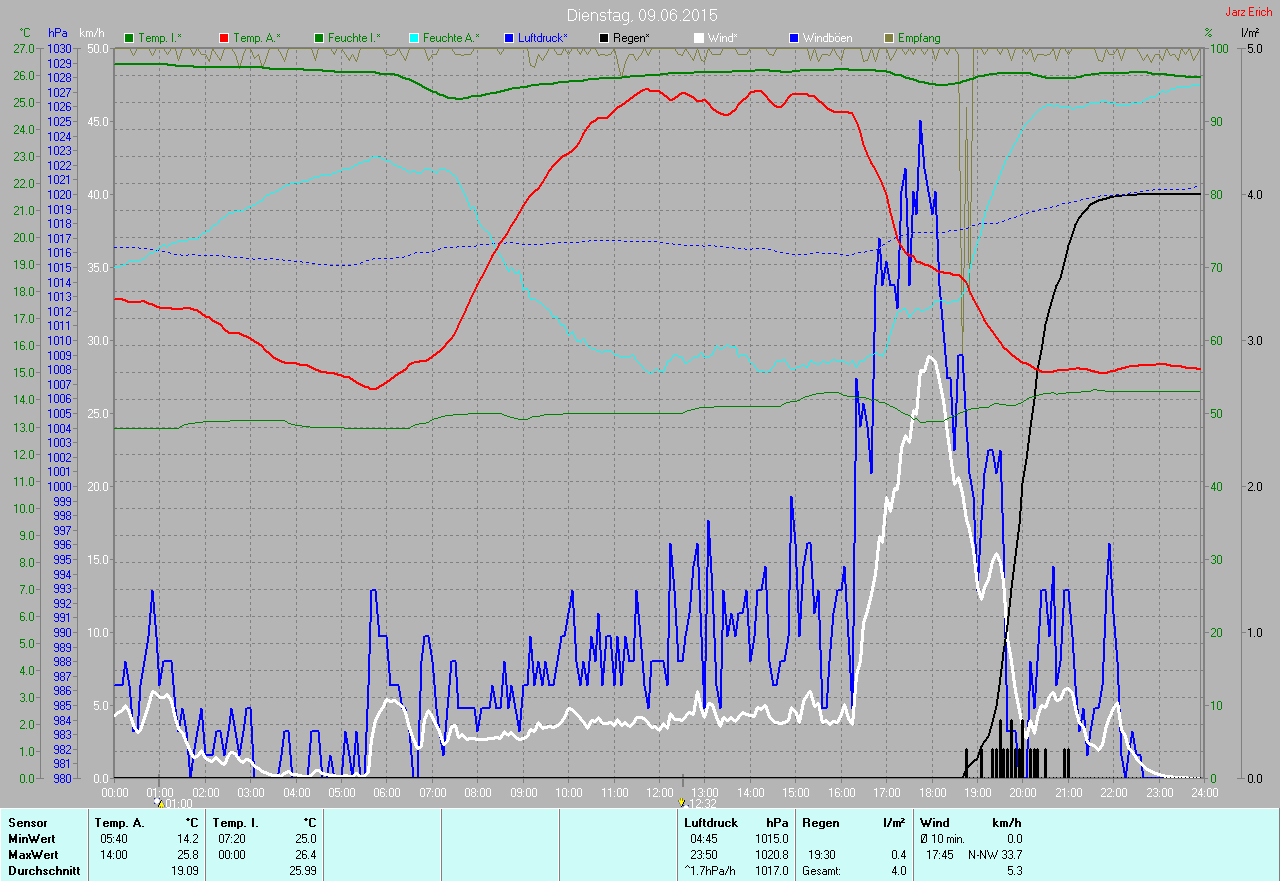The height and width of the screenshot is (881, 1280).
Task: Click the Jarz Erich label
Action: click(x=1249, y=12)
